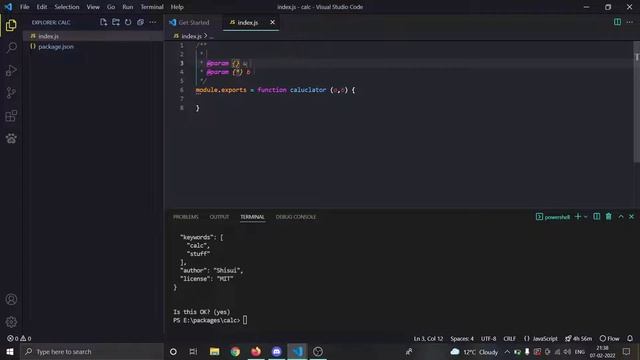This screenshot has height=360, width=640.
Task: Place cursor on line 6 function declaration
Action: [x=276, y=90]
